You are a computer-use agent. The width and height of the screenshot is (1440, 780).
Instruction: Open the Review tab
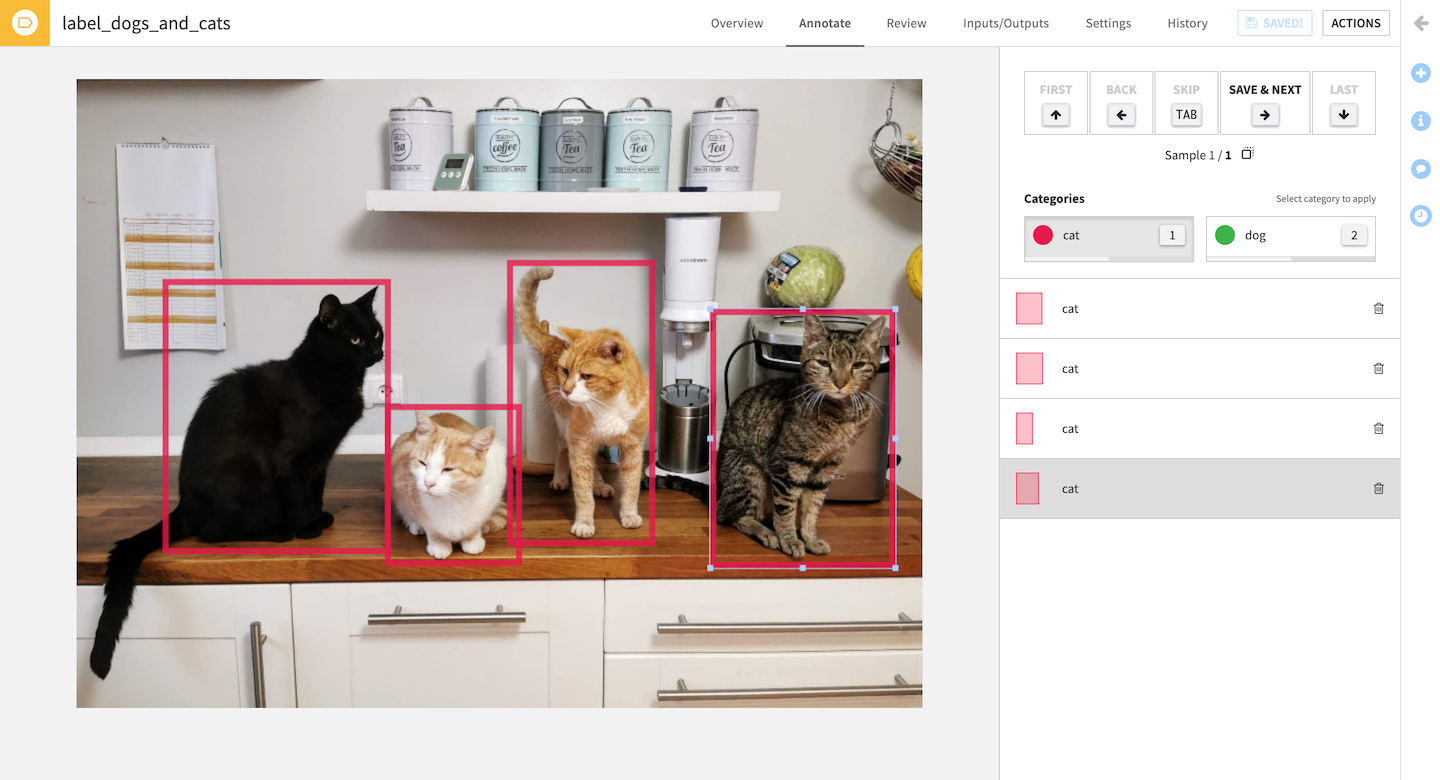pos(906,23)
